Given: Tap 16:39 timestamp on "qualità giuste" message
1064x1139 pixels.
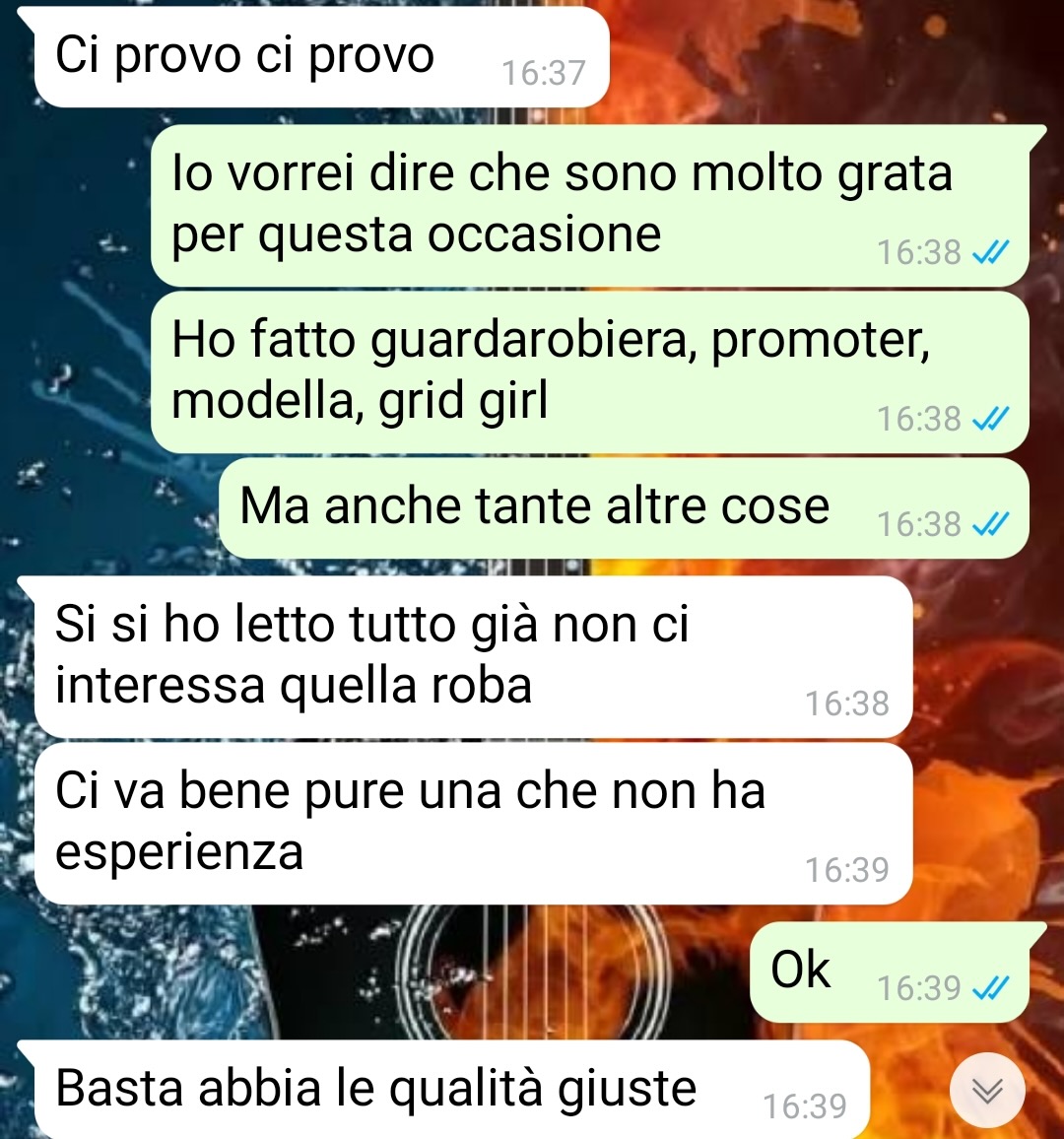Looking at the screenshot, I should pyautogui.click(x=805, y=1106).
